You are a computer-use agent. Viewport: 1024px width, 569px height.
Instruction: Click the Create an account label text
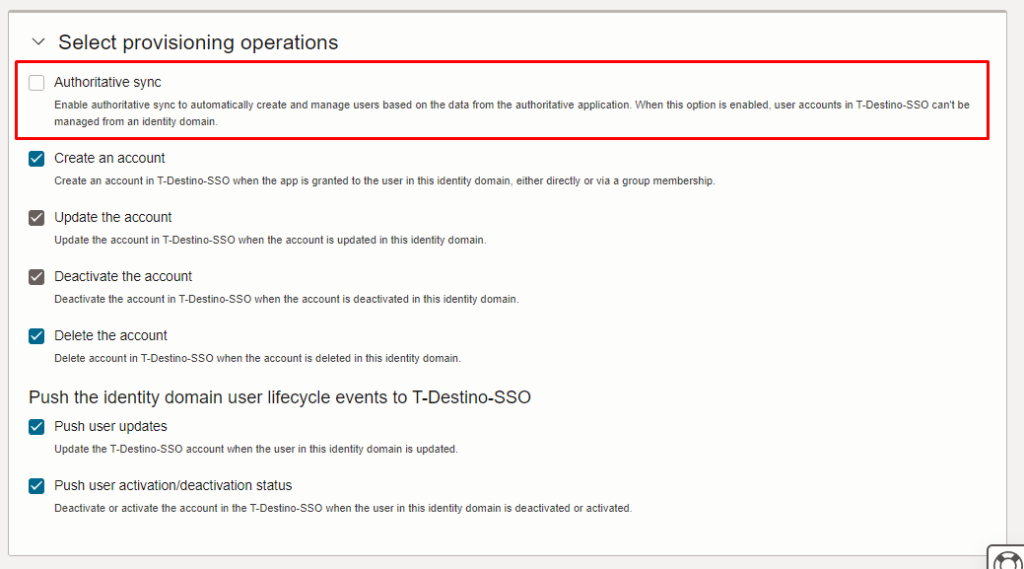[110, 158]
